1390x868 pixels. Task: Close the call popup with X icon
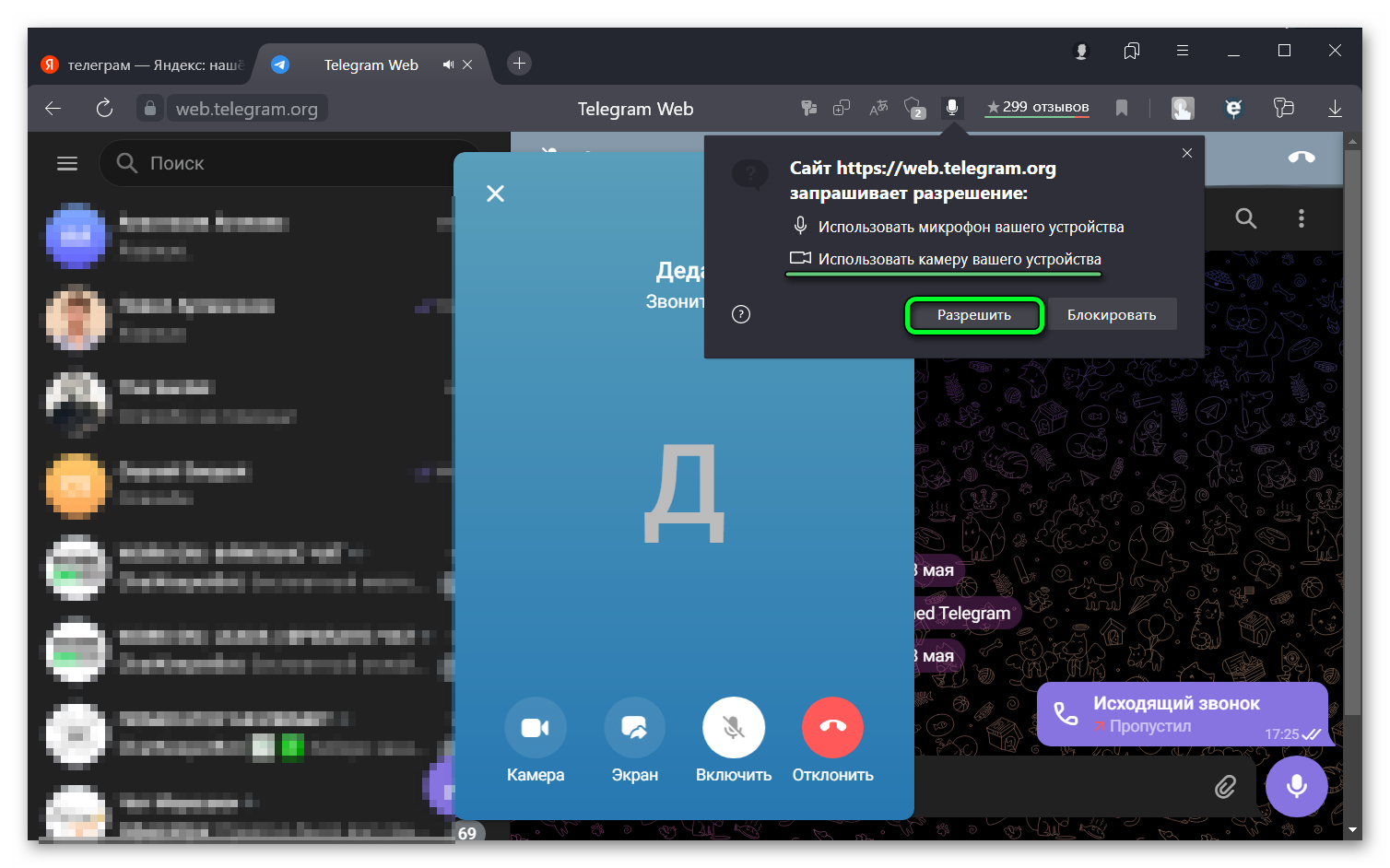pos(495,194)
